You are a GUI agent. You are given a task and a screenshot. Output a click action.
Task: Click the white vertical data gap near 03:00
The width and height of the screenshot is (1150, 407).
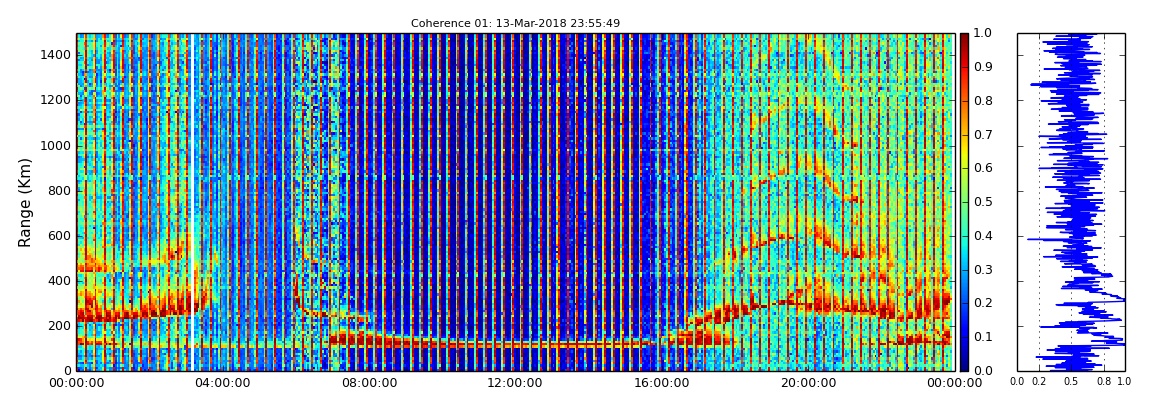(191, 202)
